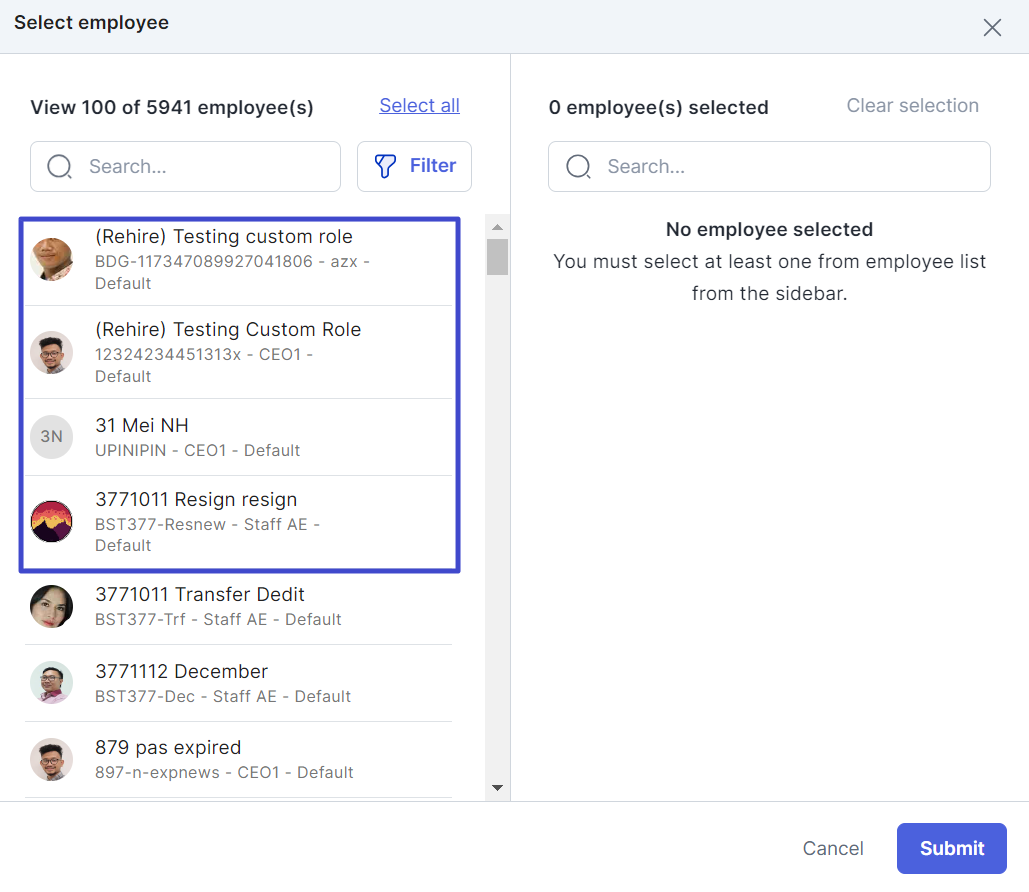Cancel the employee selection dialog

[x=832, y=848]
